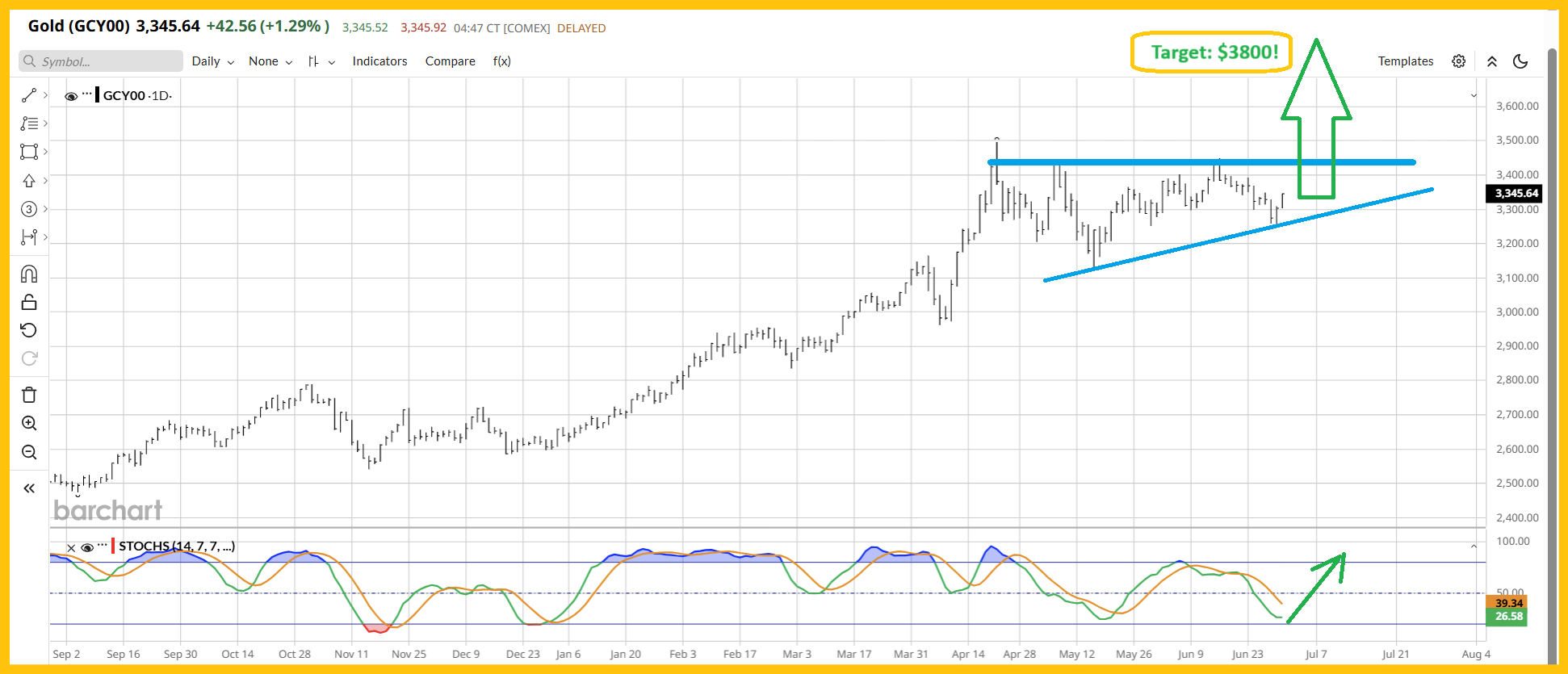Undo the last chart action
The image size is (1568, 674).
(x=29, y=330)
